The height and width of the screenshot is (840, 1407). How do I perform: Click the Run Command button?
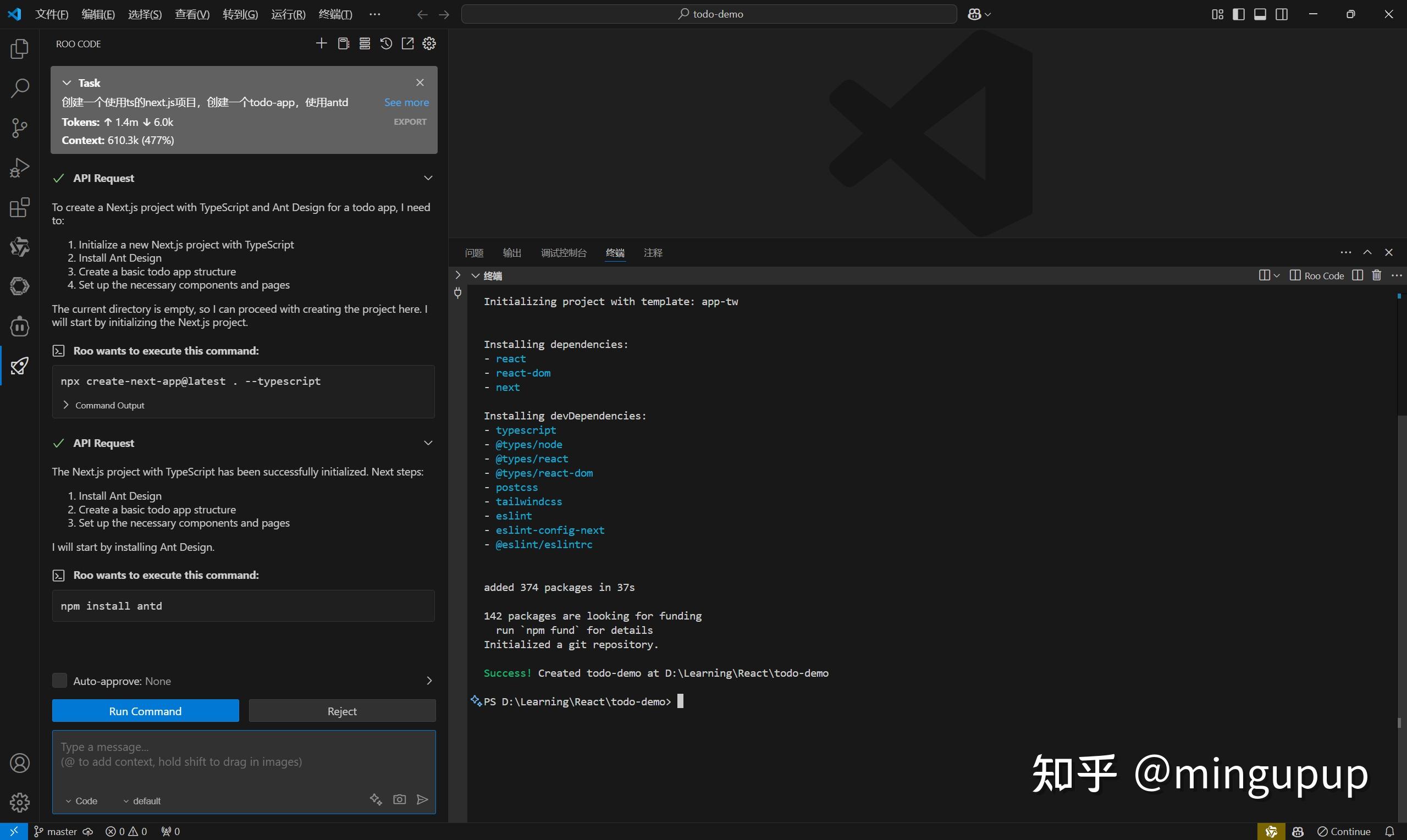pos(146,711)
